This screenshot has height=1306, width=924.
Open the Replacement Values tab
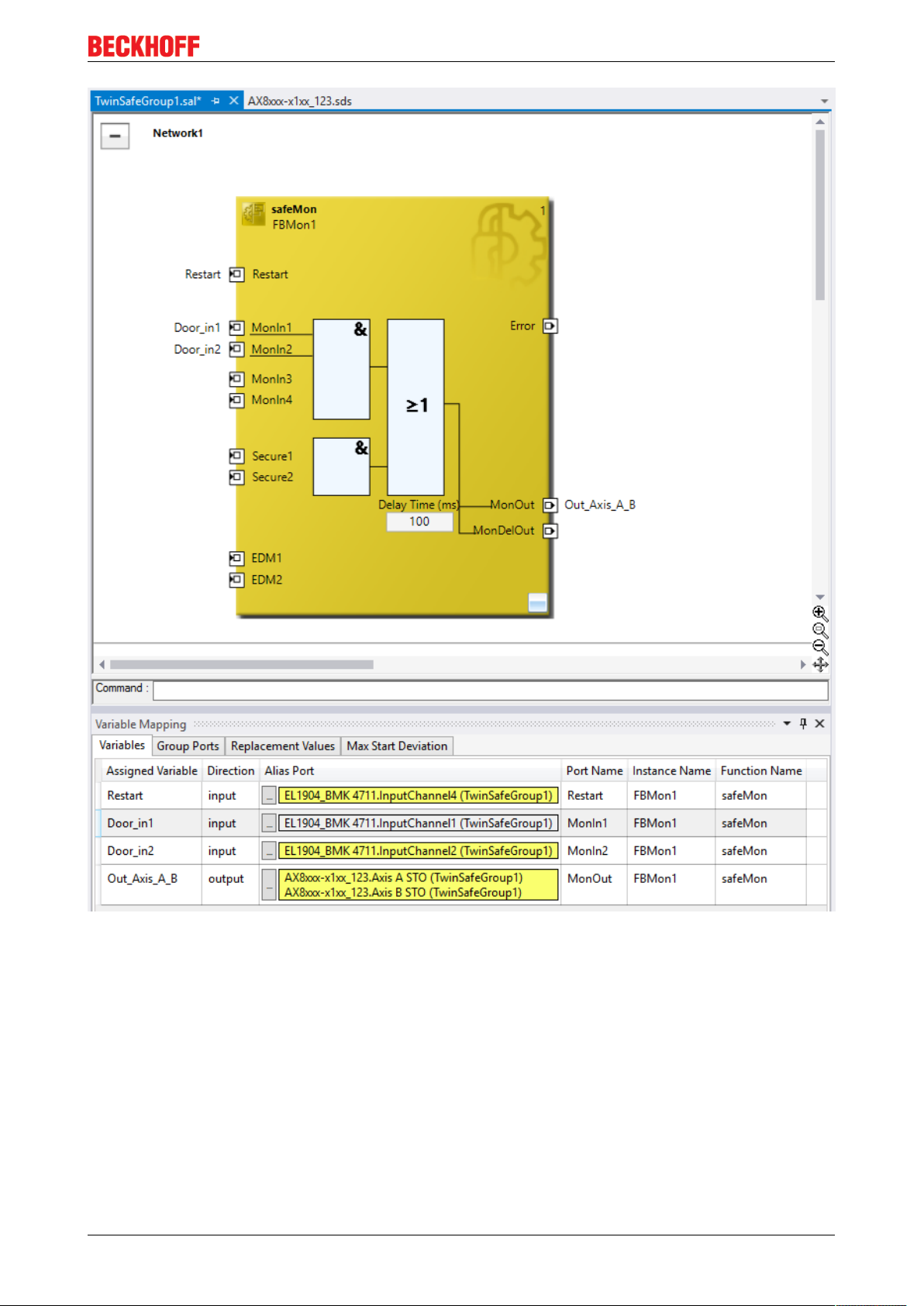point(283,746)
